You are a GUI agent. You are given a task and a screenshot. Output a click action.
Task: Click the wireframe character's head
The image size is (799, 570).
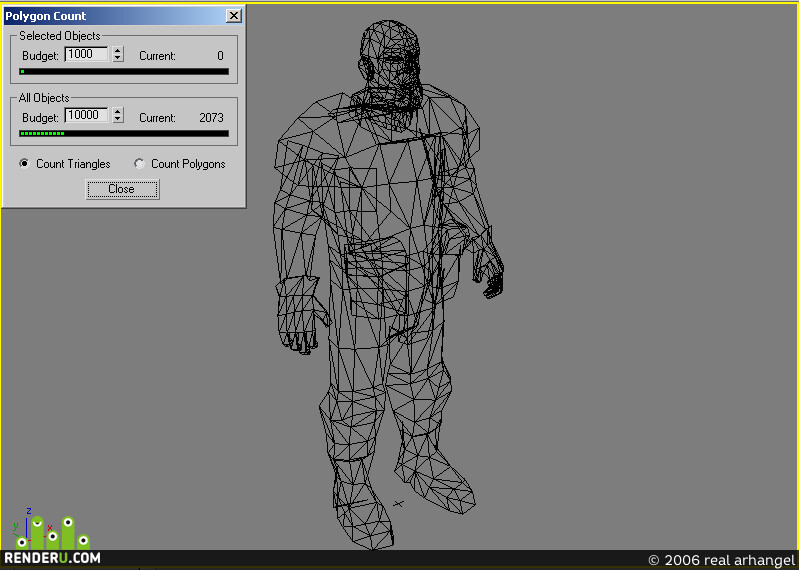click(390, 61)
